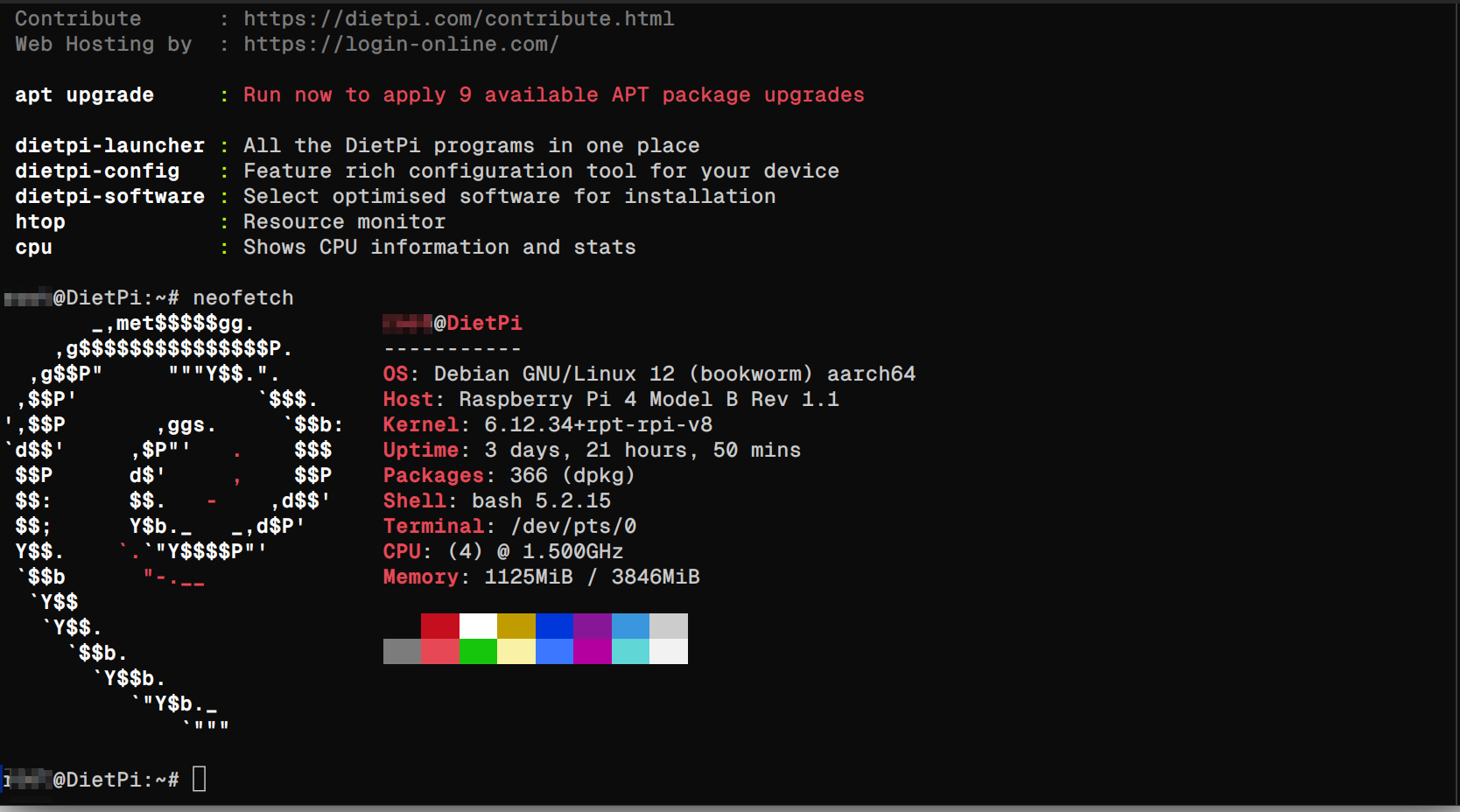This screenshot has width=1460, height=812.
Task: Click the dark gray swatch in the palette
Action: [x=402, y=651]
